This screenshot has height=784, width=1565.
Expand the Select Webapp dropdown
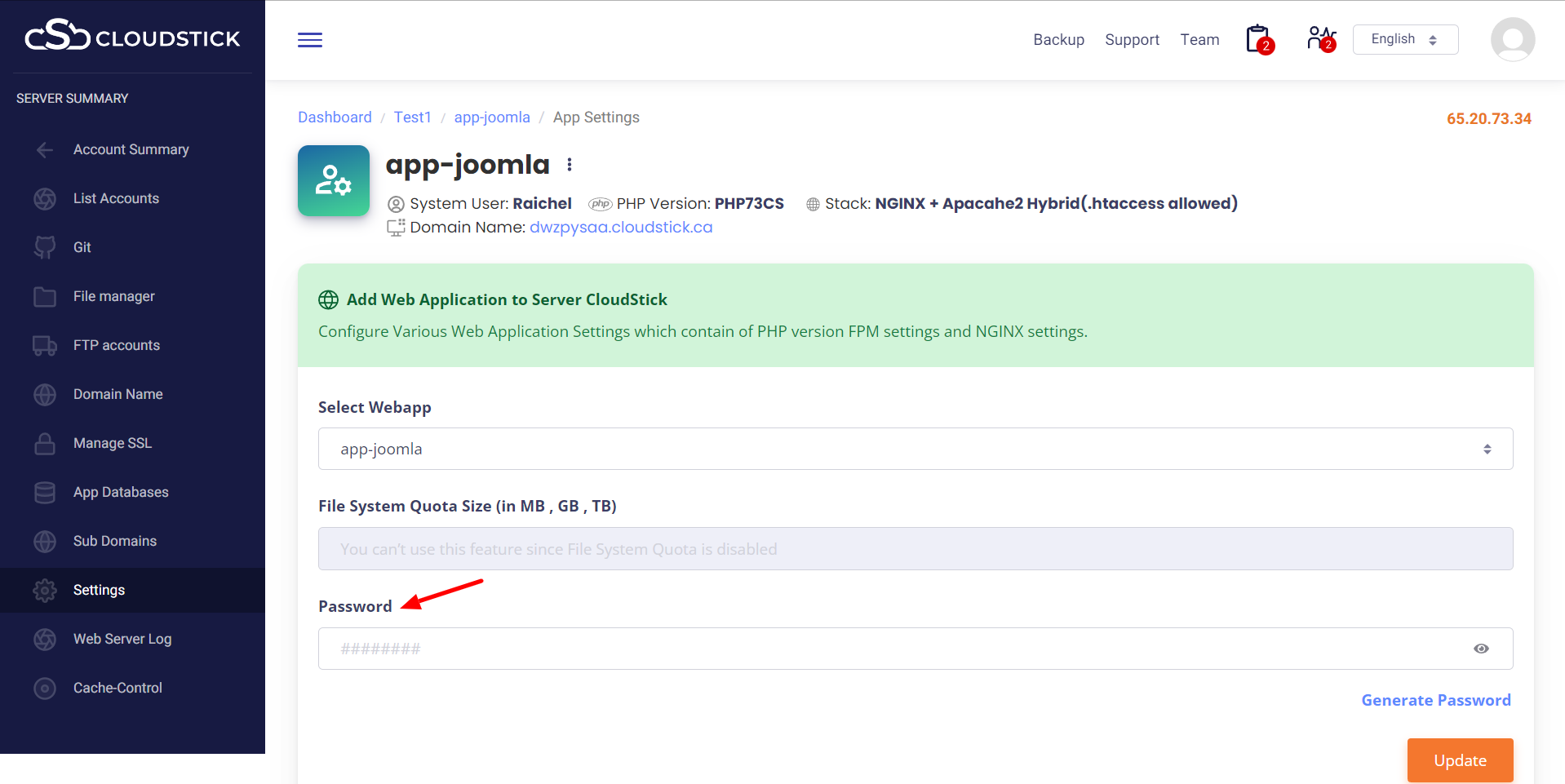915,449
